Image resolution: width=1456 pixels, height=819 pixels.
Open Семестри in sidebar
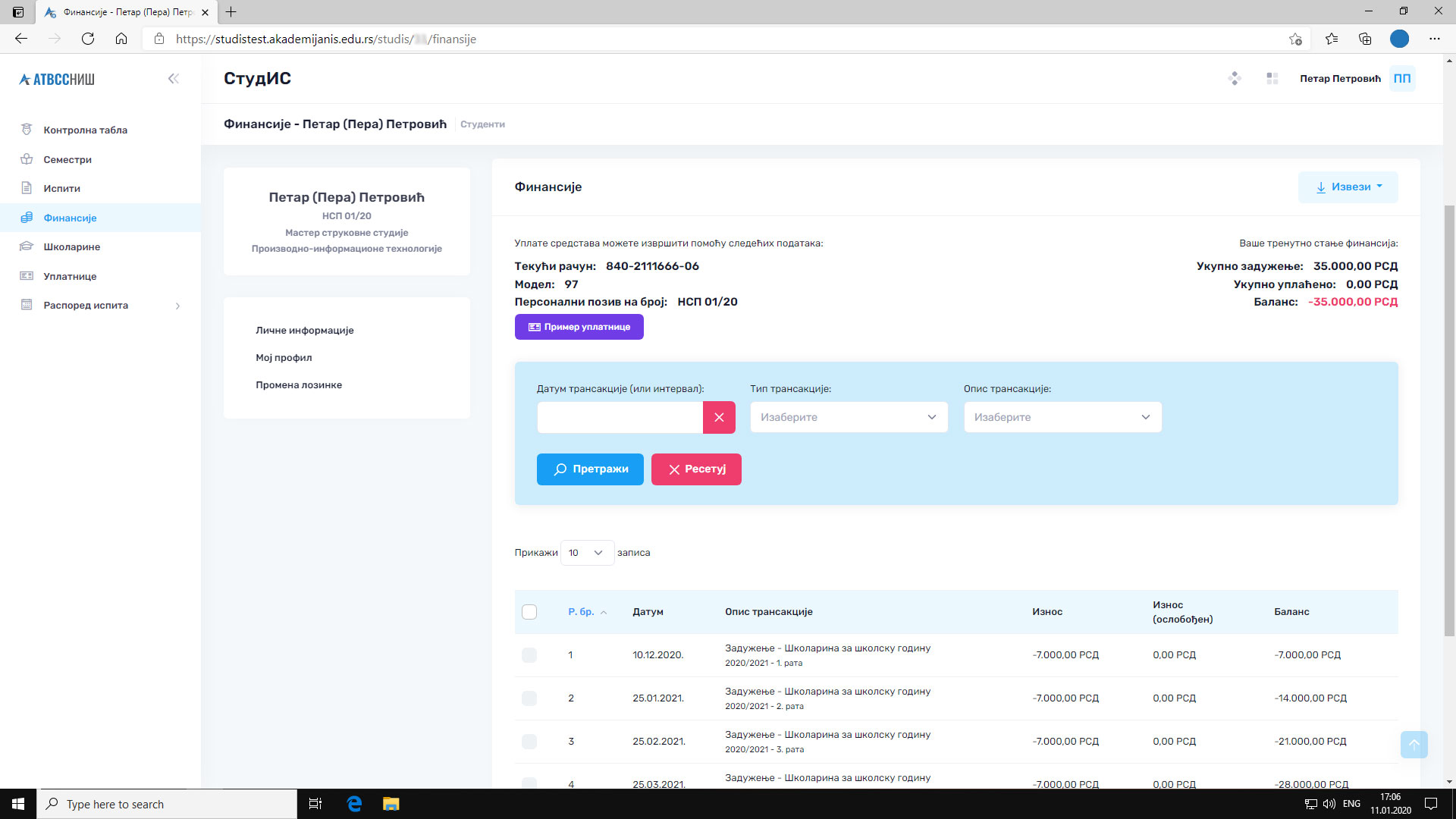point(100,159)
